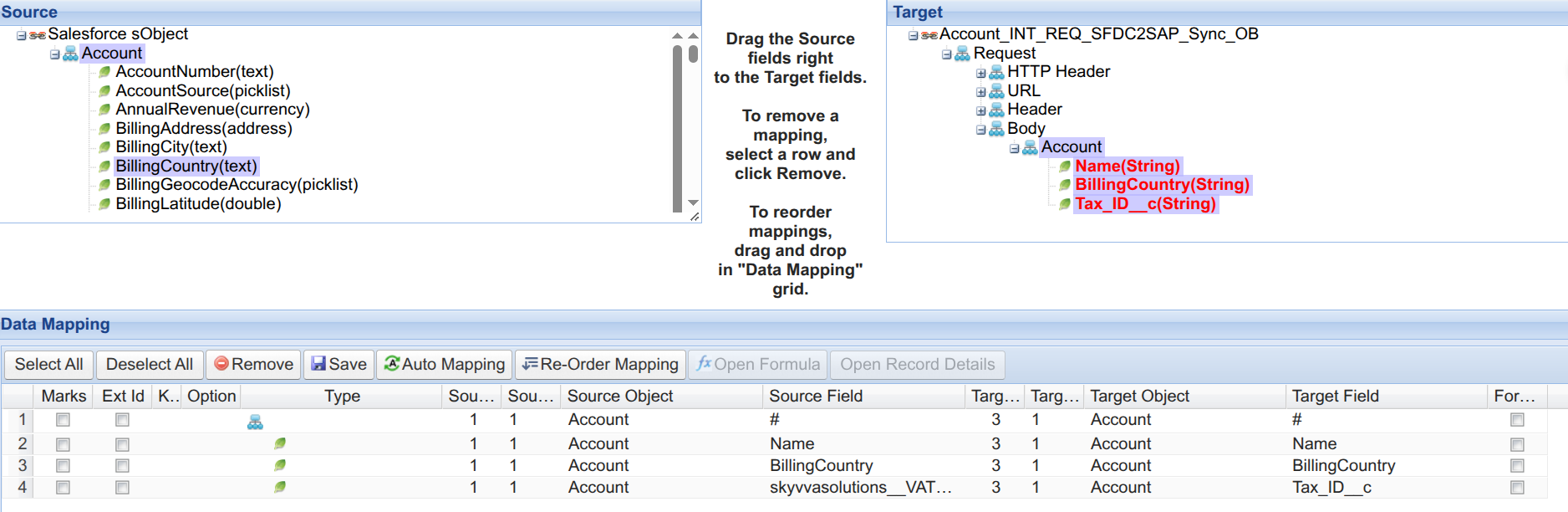Image resolution: width=1568 pixels, height=512 pixels.
Task: Click the Source panel scroll down arrow
Action: [693, 203]
